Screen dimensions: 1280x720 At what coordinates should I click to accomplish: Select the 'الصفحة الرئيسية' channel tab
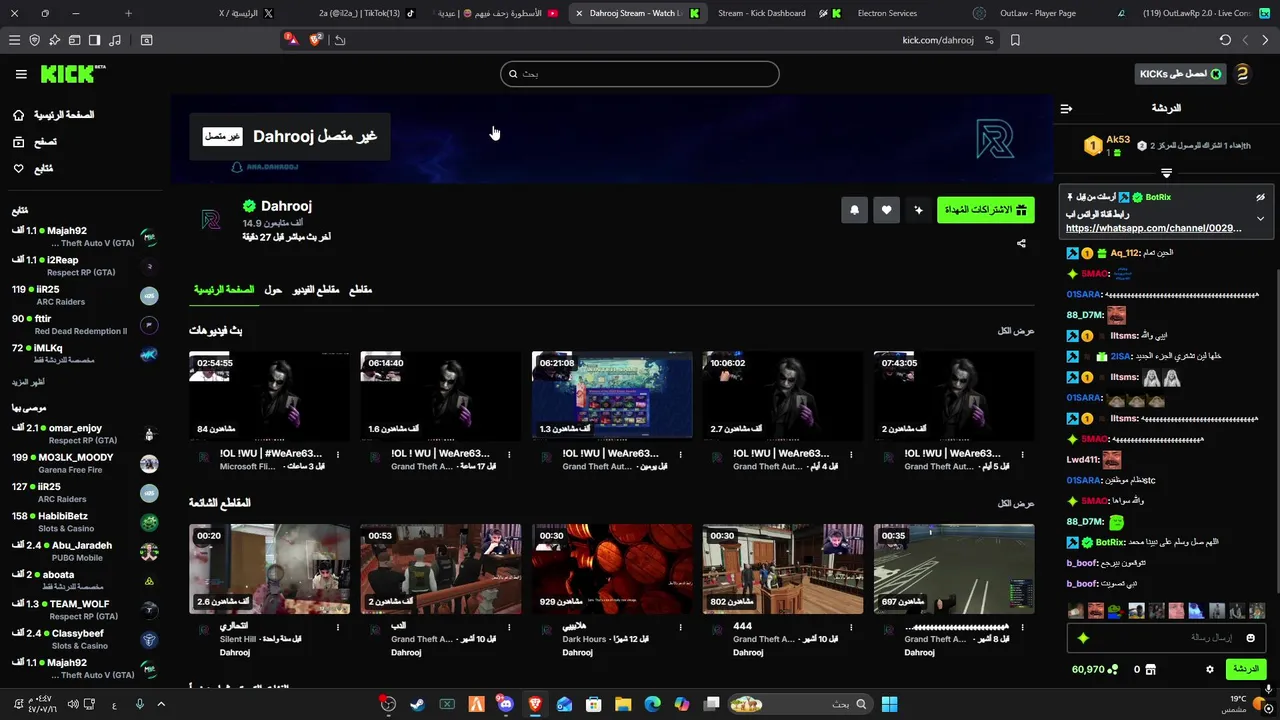pos(224,290)
